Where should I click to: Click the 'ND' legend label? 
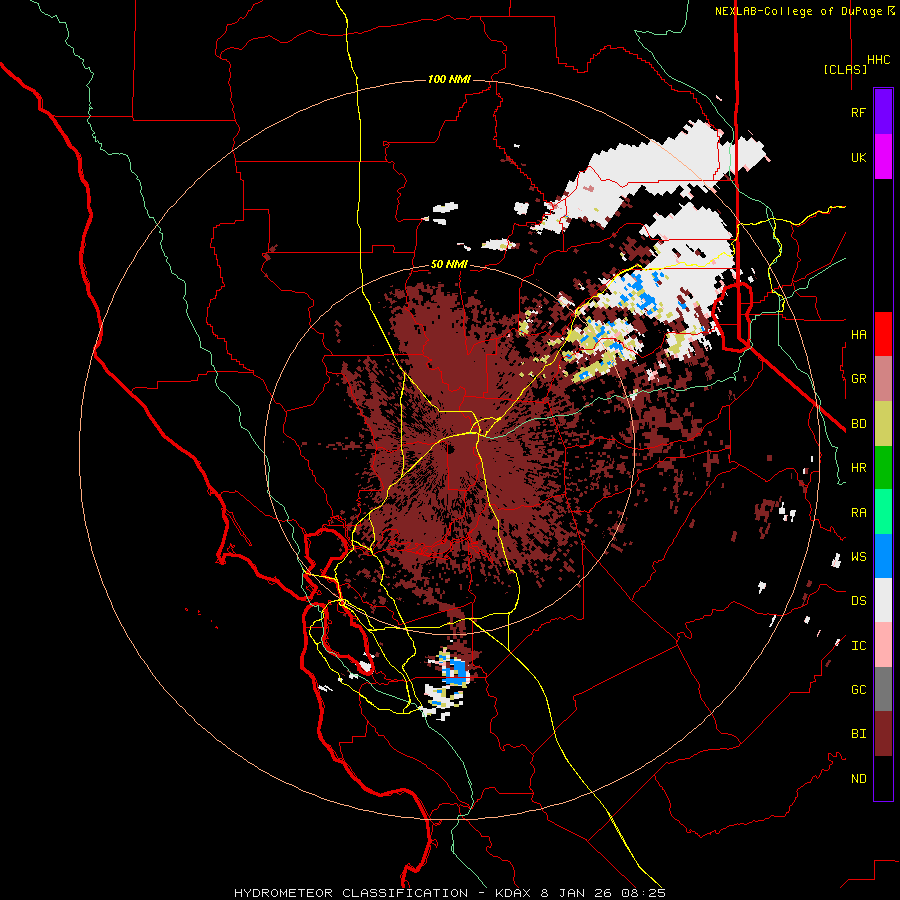858,779
